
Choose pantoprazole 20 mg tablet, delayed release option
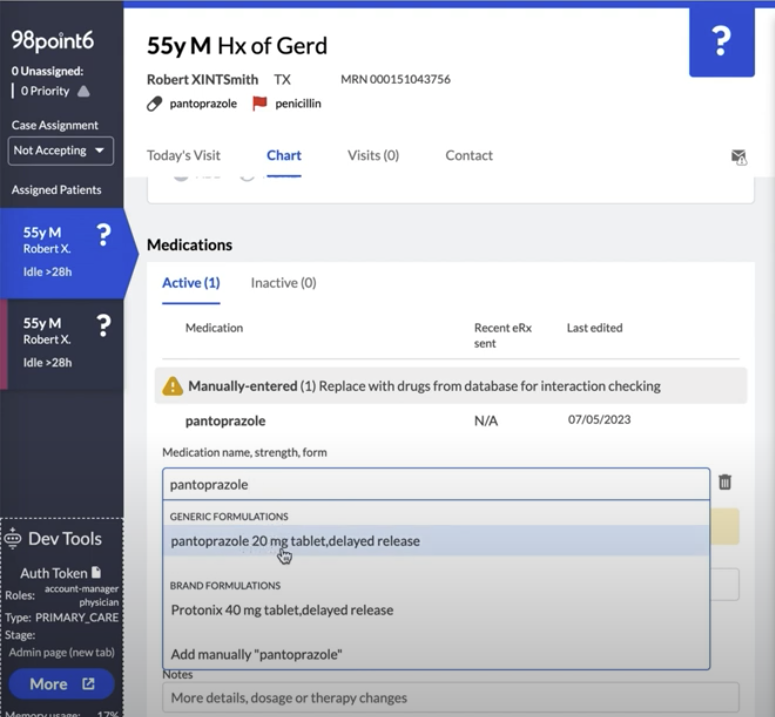pyautogui.click(x=436, y=541)
